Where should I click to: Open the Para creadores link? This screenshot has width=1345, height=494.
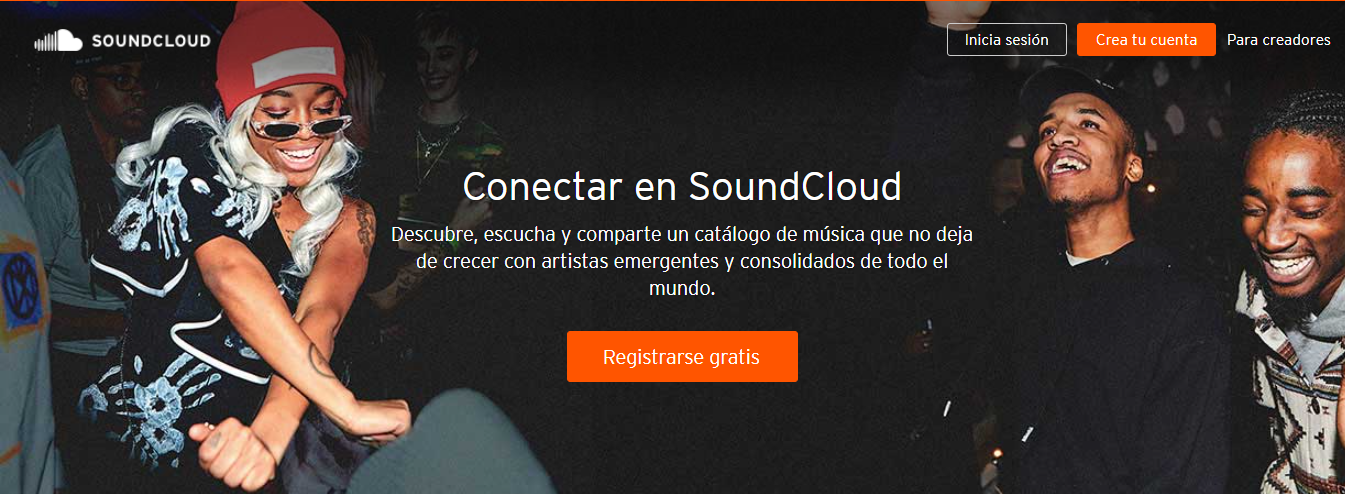tap(1279, 40)
